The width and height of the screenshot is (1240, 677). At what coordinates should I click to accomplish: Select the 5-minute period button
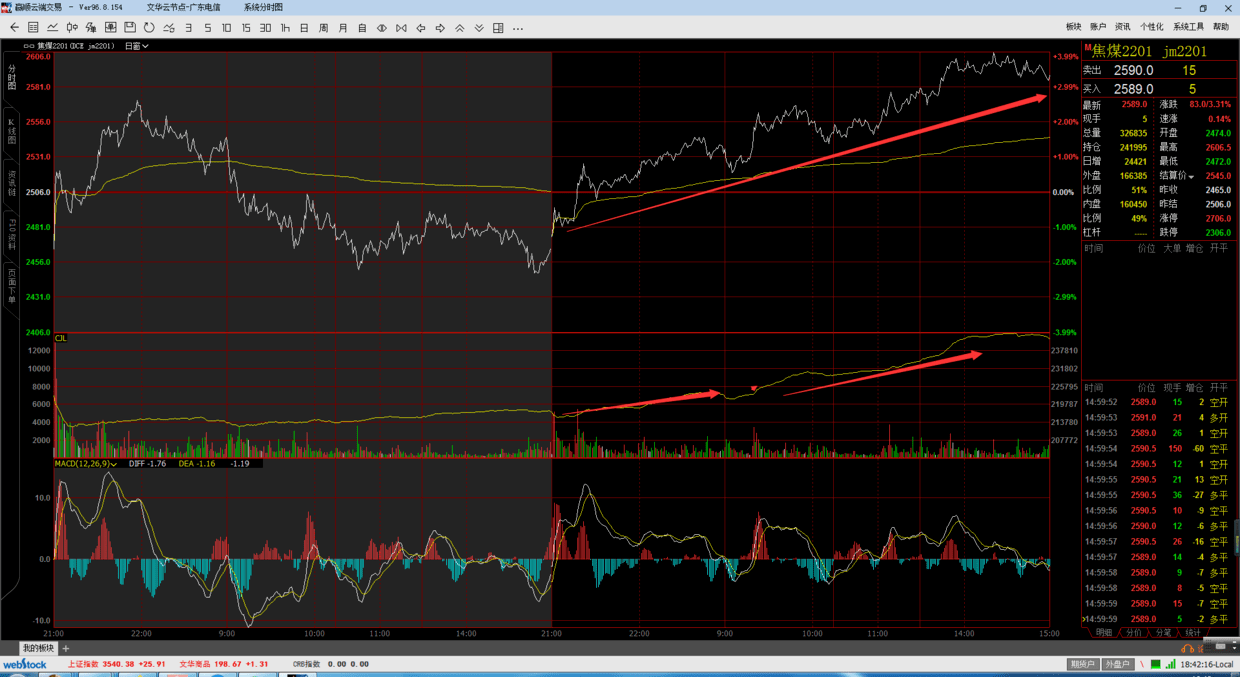(x=207, y=28)
